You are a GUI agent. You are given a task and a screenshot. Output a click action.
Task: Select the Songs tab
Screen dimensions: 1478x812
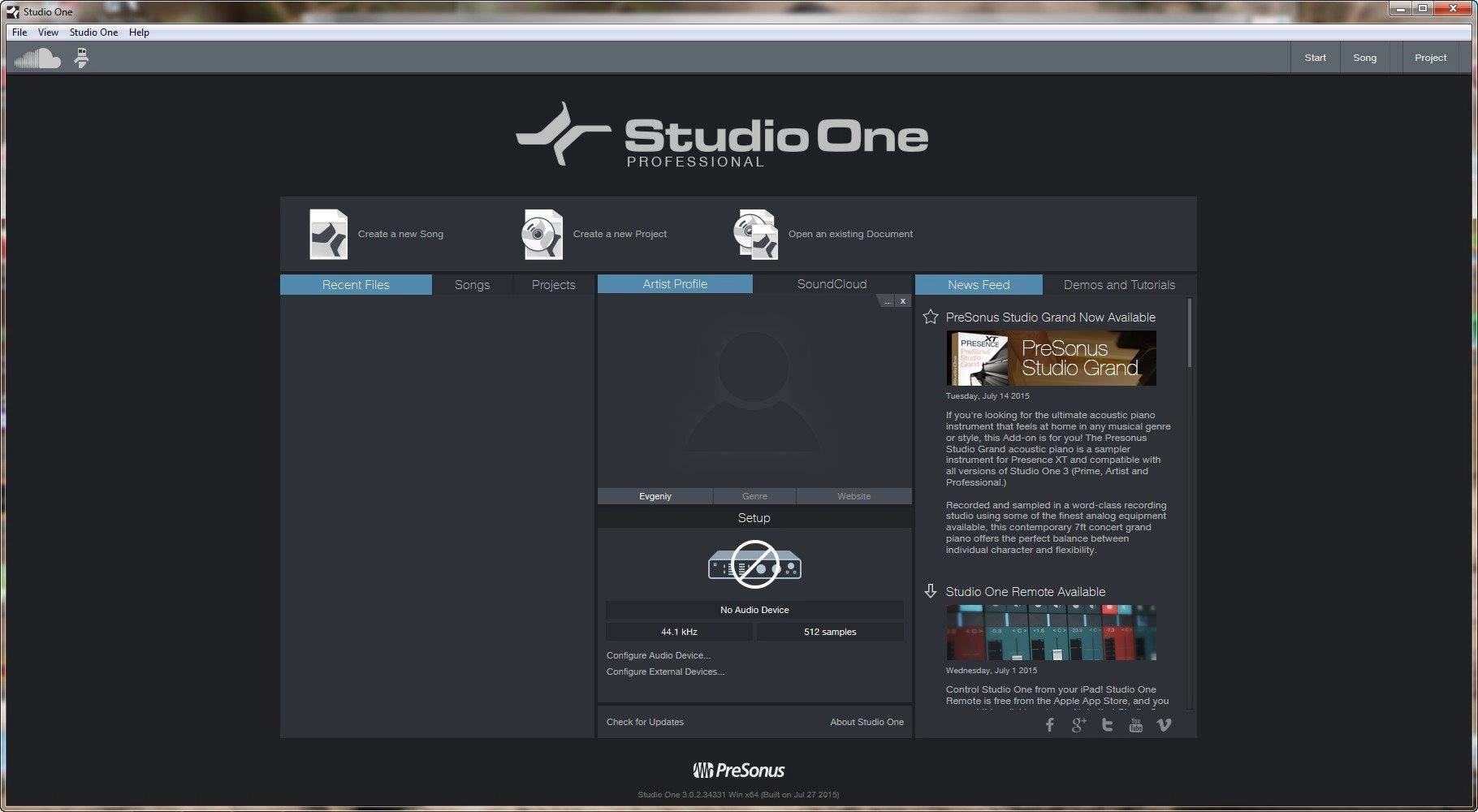click(x=472, y=285)
